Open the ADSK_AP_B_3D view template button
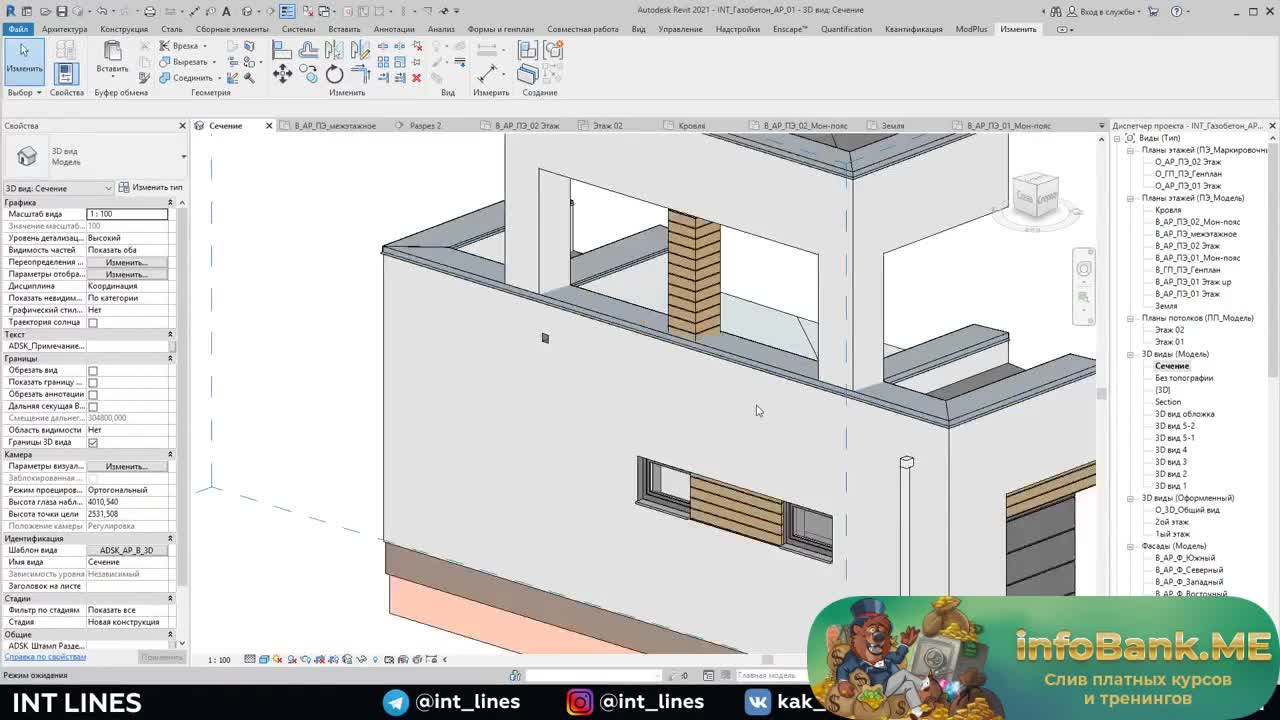This screenshot has height=720, width=1280. tap(126, 550)
